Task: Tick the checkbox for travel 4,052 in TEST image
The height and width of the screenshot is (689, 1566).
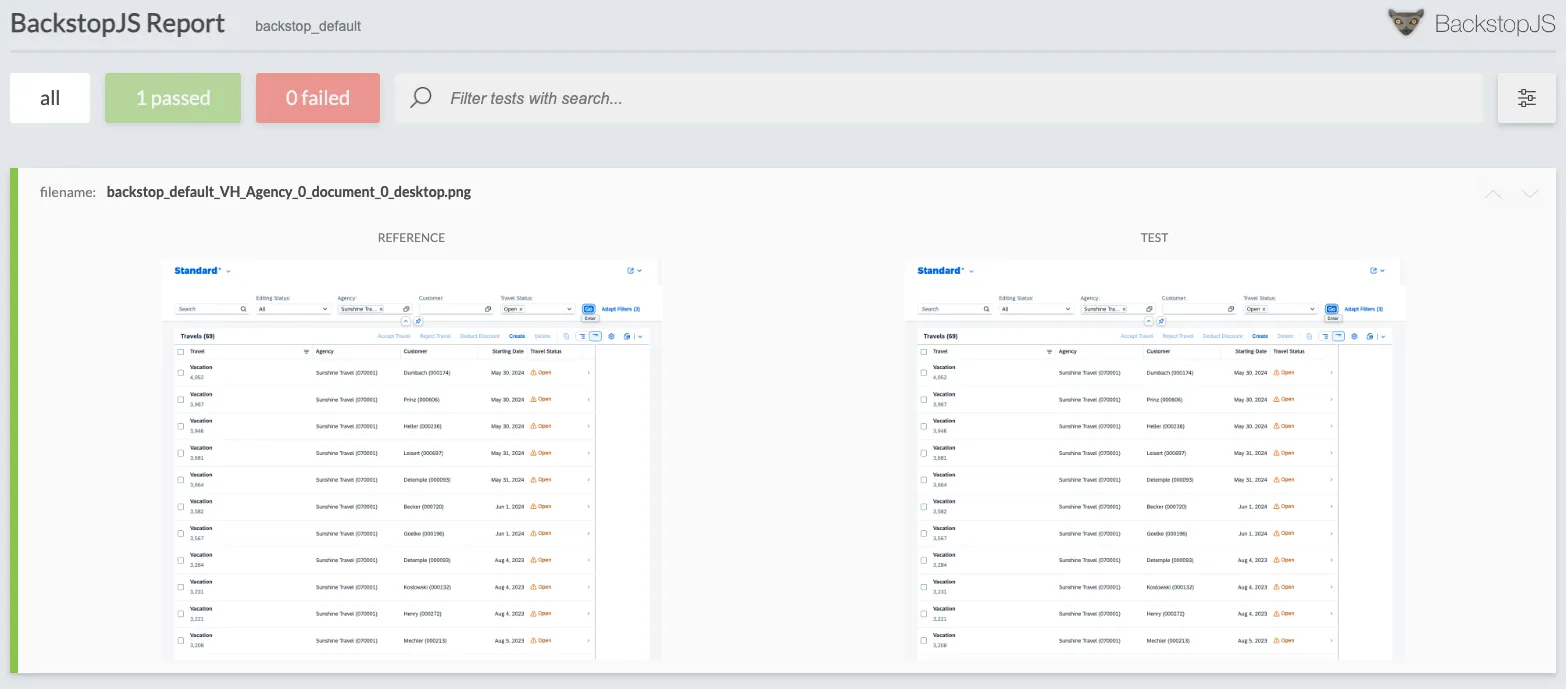Action: pyautogui.click(x=924, y=372)
